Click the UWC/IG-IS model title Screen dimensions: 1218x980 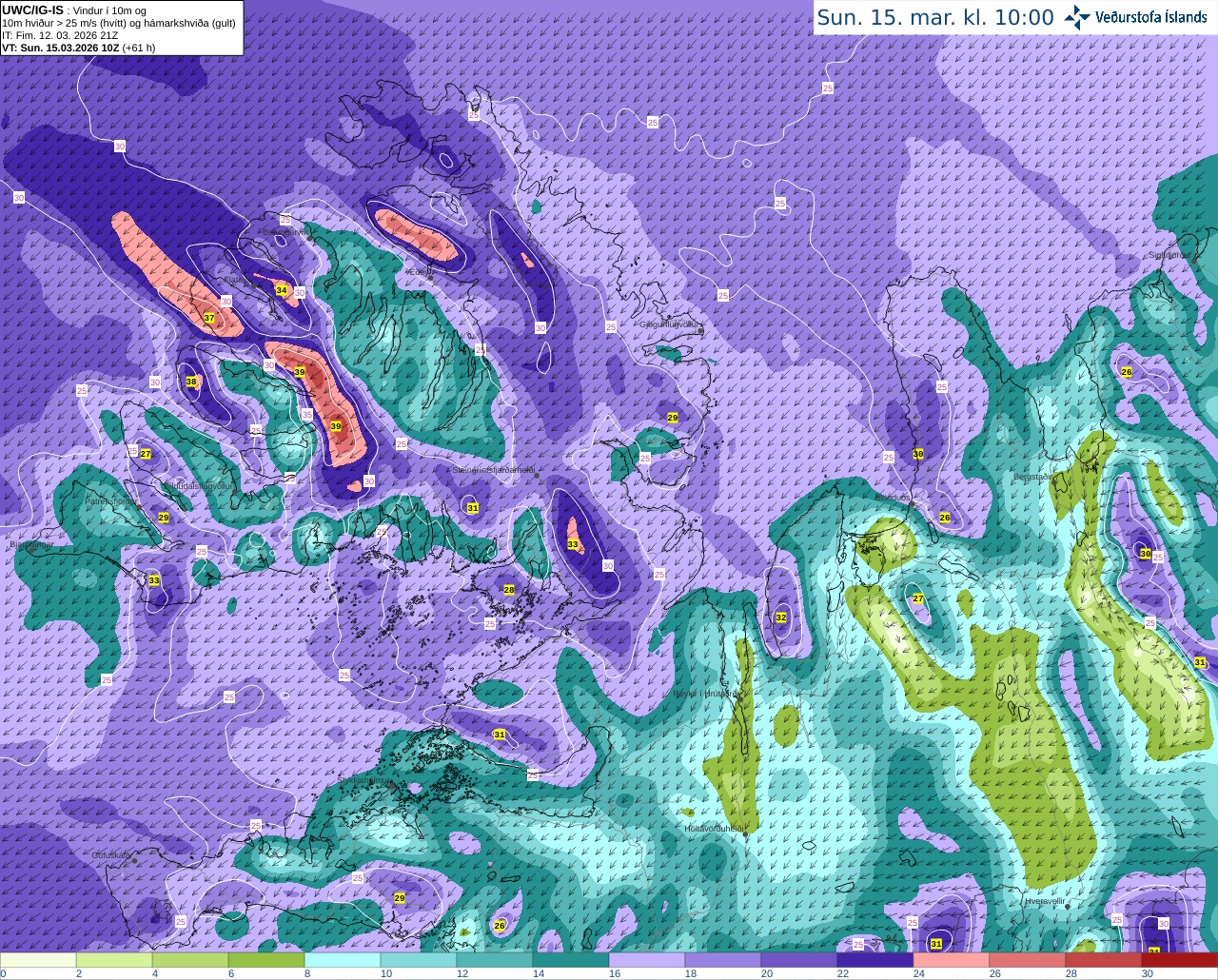click(x=32, y=10)
